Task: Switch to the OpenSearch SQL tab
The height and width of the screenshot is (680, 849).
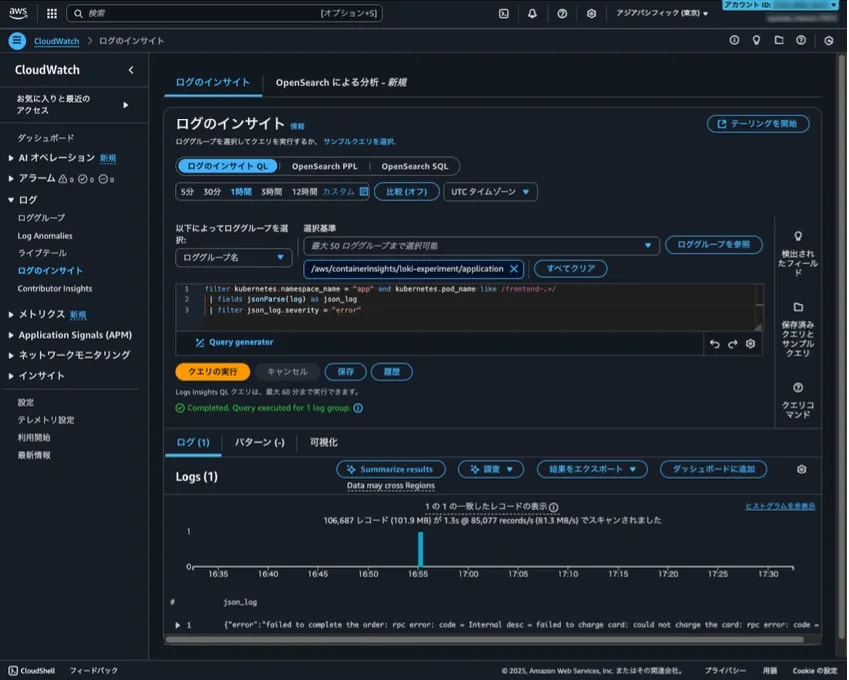Action: click(417, 165)
